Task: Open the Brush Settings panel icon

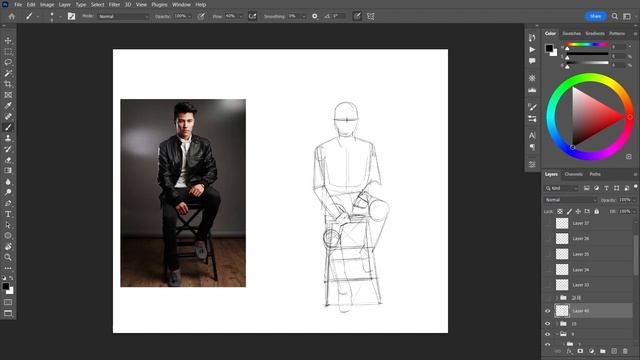Action: [532, 107]
